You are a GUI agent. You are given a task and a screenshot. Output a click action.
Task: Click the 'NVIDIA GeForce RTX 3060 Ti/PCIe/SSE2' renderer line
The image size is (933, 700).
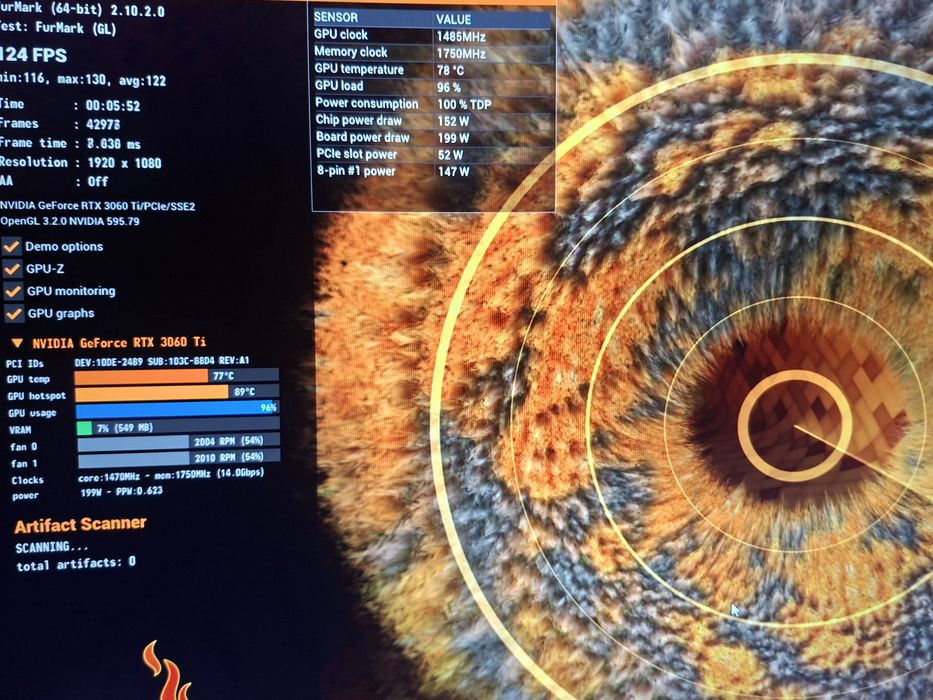coord(98,206)
